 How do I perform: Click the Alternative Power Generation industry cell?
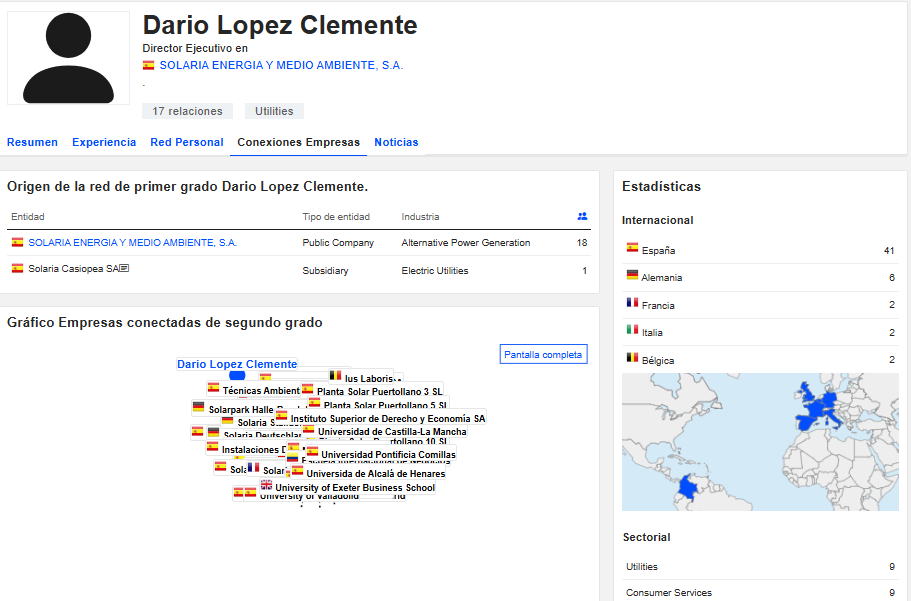pos(466,242)
